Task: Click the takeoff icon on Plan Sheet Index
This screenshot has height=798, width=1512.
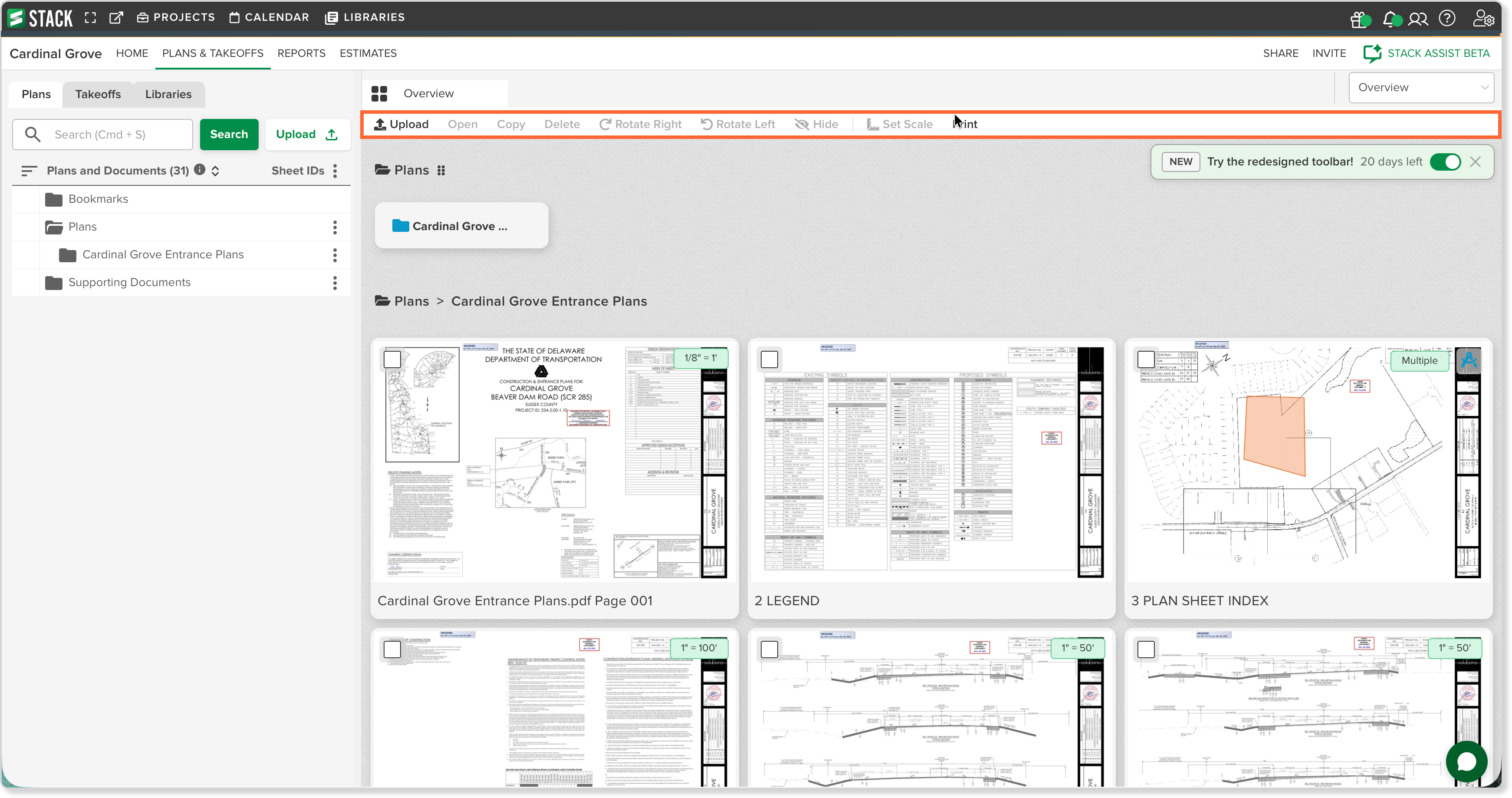Action: point(1468,360)
